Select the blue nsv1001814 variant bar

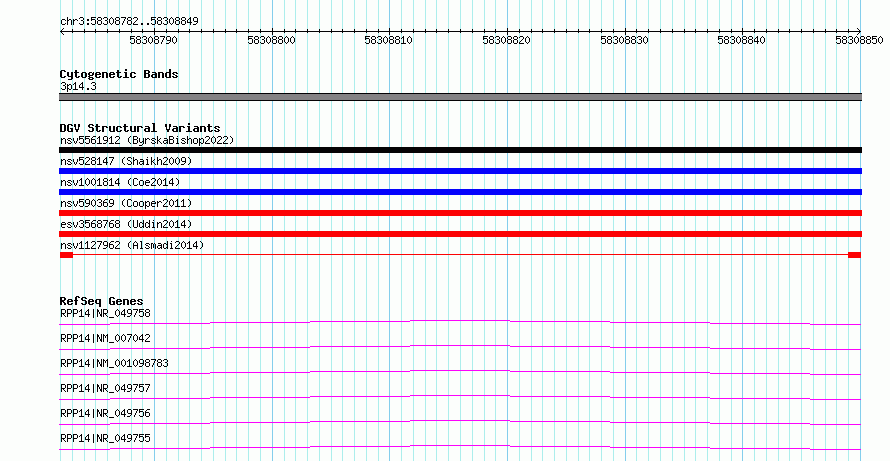point(460,192)
